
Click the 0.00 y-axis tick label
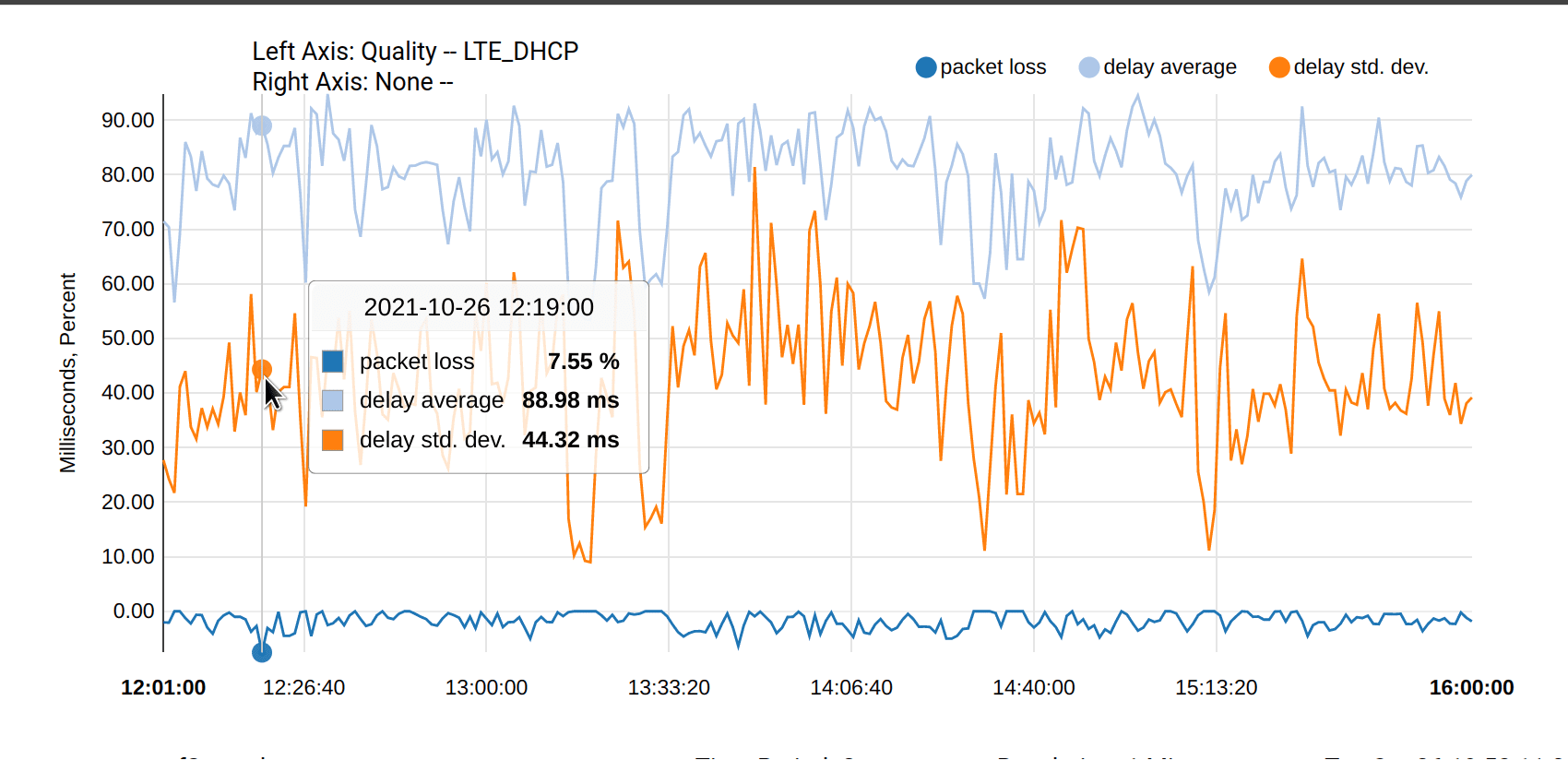(x=134, y=611)
